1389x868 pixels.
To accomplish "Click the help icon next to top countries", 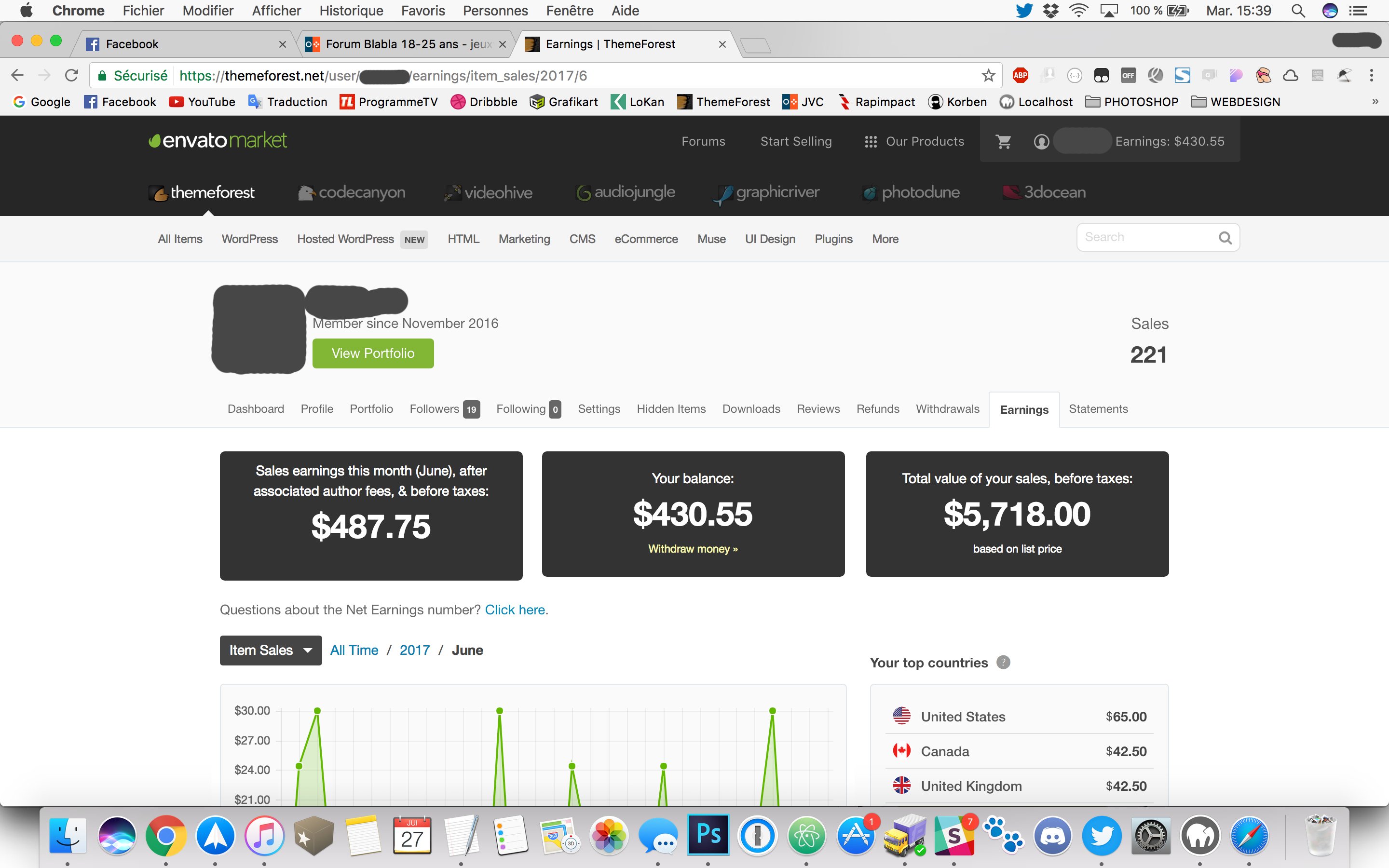I will point(1003,663).
